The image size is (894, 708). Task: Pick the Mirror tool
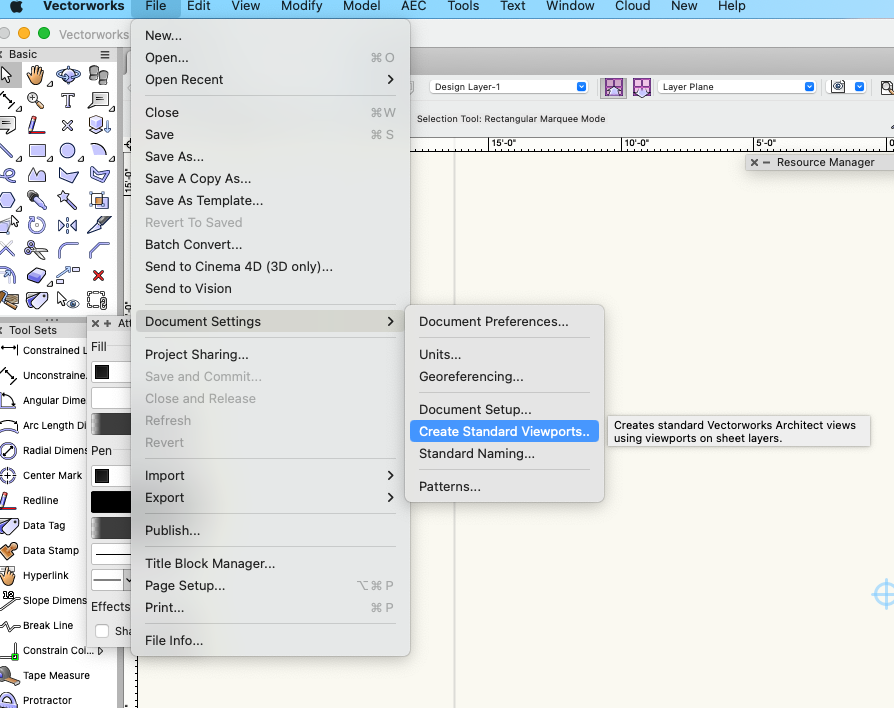68,225
